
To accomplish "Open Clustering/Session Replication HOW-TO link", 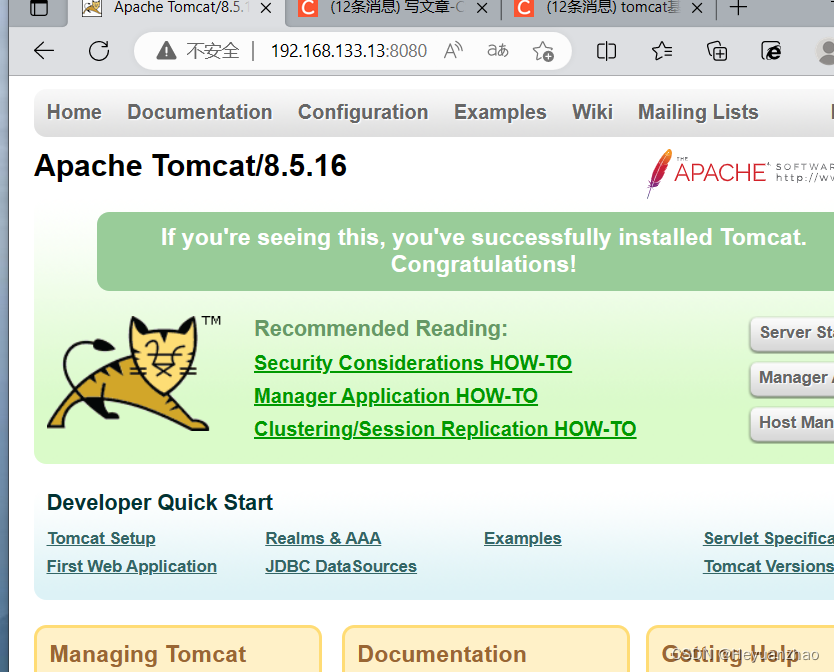I will [x=445, y=429].
